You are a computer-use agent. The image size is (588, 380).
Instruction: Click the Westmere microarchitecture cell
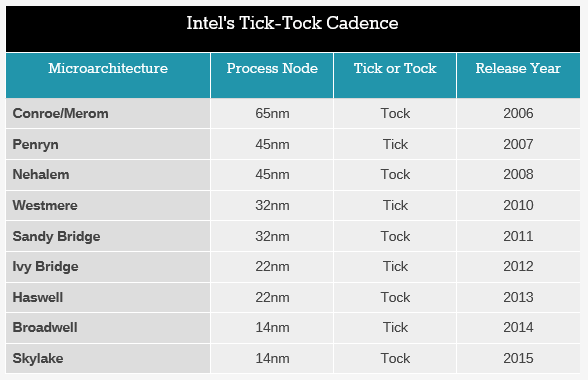(x=108, y=206)
